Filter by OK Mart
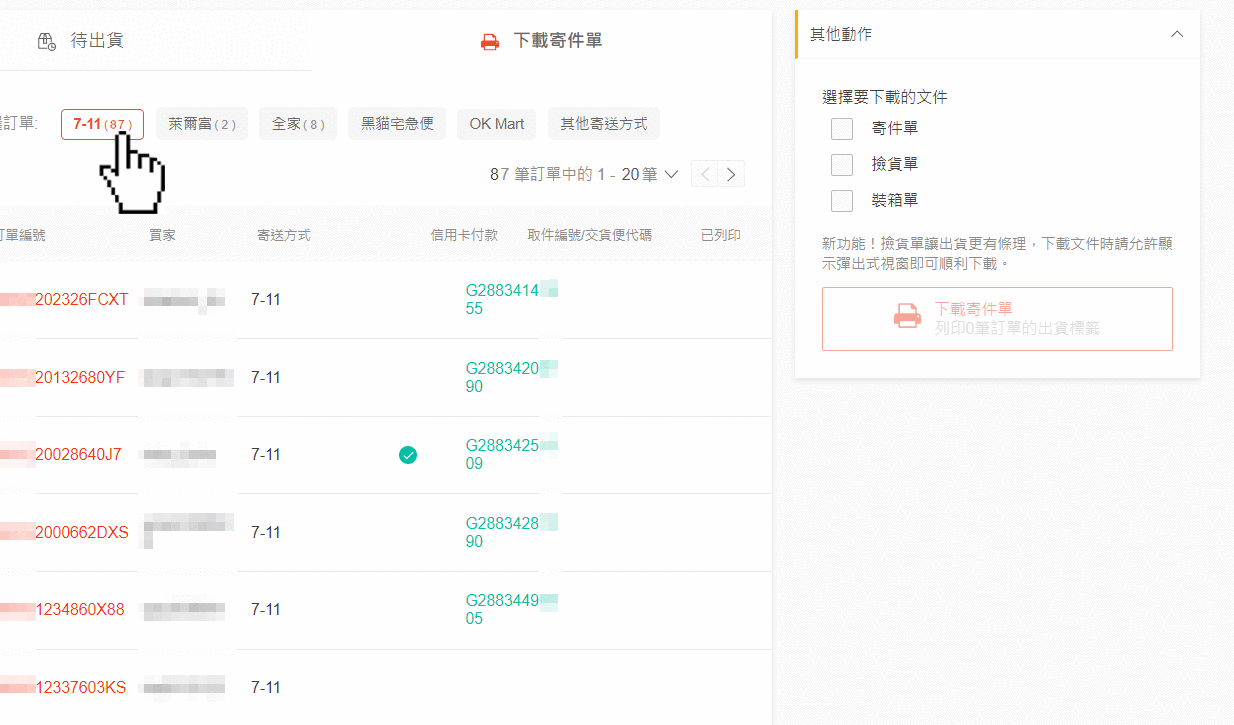1234x725 pixels. (x=497, y=124)
